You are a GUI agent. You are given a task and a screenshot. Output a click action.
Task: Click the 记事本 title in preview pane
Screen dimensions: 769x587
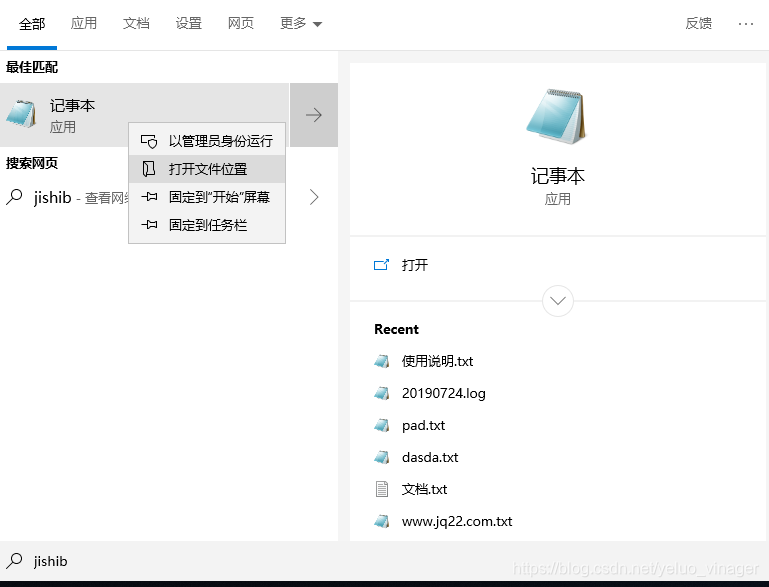click(558, 176)
